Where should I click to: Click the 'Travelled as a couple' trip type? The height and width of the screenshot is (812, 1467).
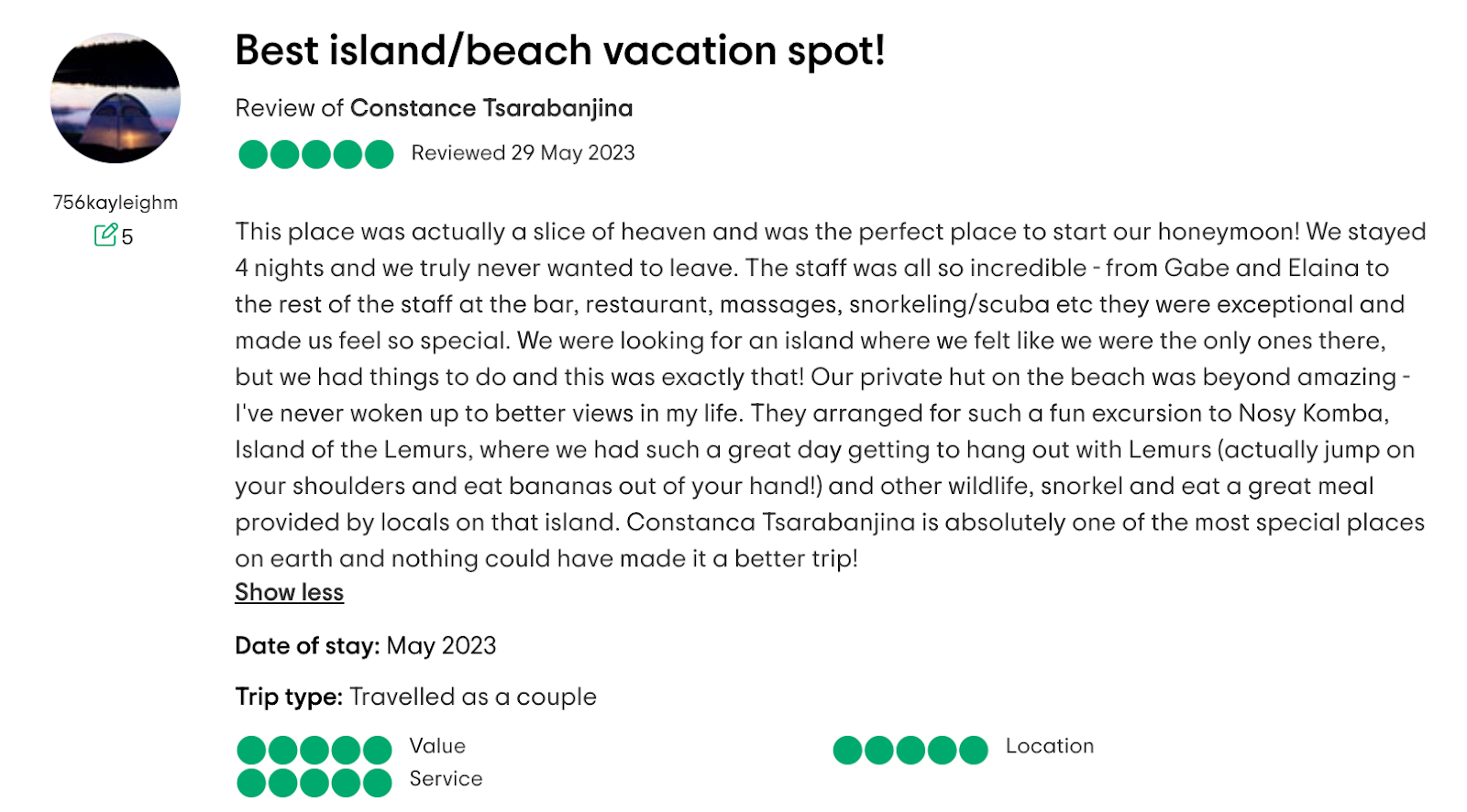[x=473, y=697]
